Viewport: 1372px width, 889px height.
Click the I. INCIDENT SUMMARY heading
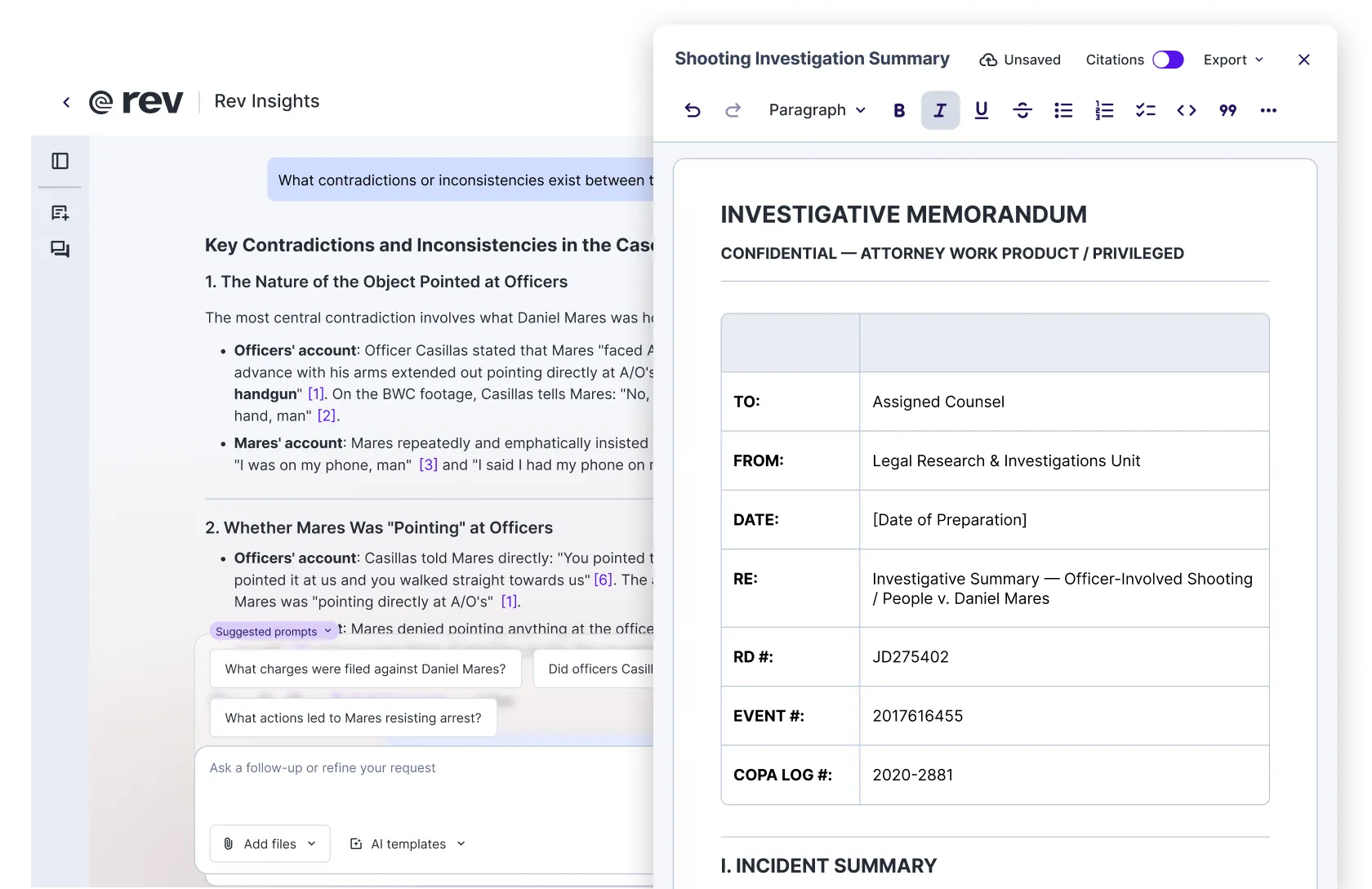(828, 865)
